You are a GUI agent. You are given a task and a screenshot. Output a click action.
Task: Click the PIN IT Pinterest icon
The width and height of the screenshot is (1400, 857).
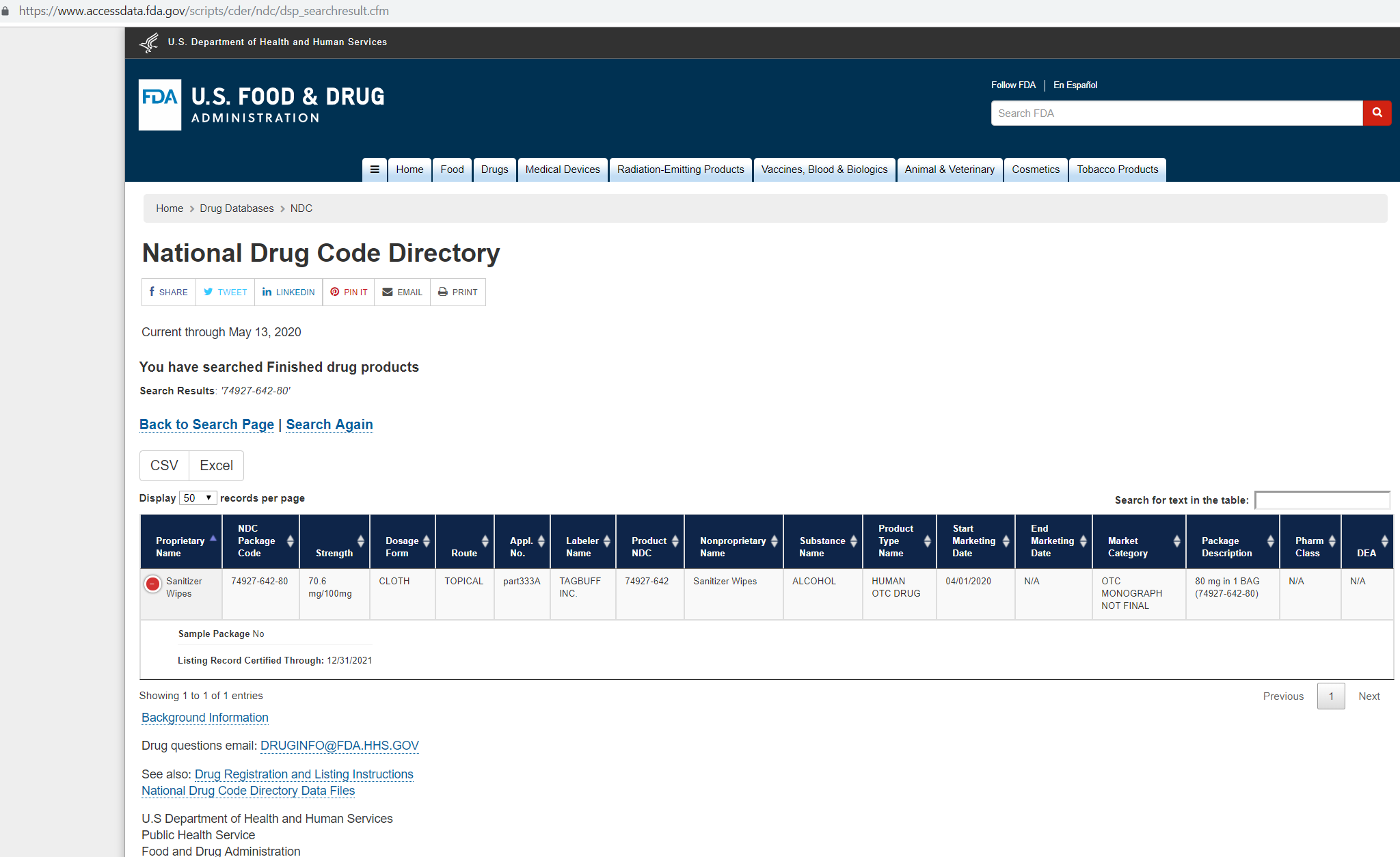(x=335, y=292)
